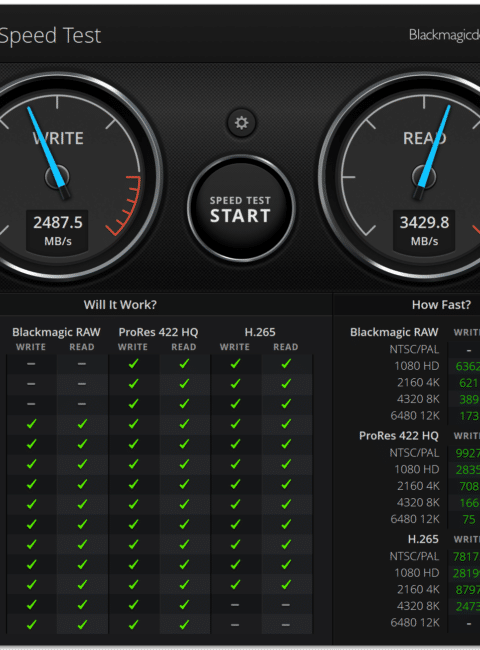Click the READ speed gauge dial

point(424,177)
